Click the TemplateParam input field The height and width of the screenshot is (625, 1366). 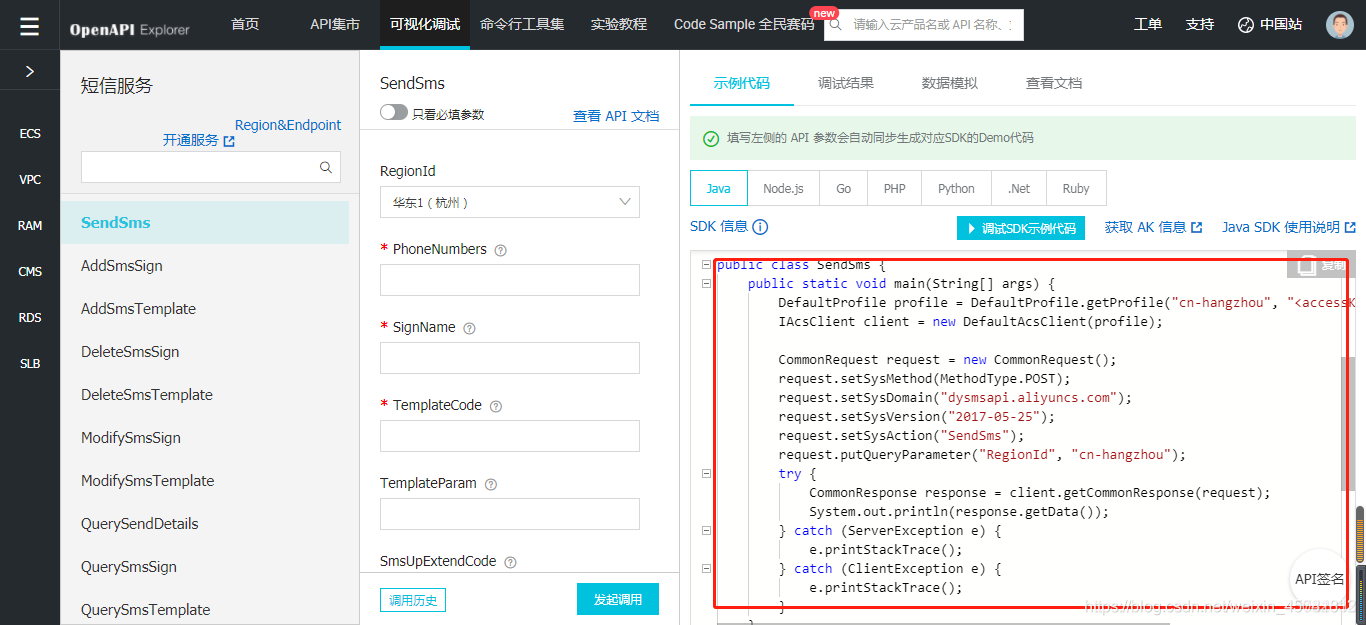point(510,514)
